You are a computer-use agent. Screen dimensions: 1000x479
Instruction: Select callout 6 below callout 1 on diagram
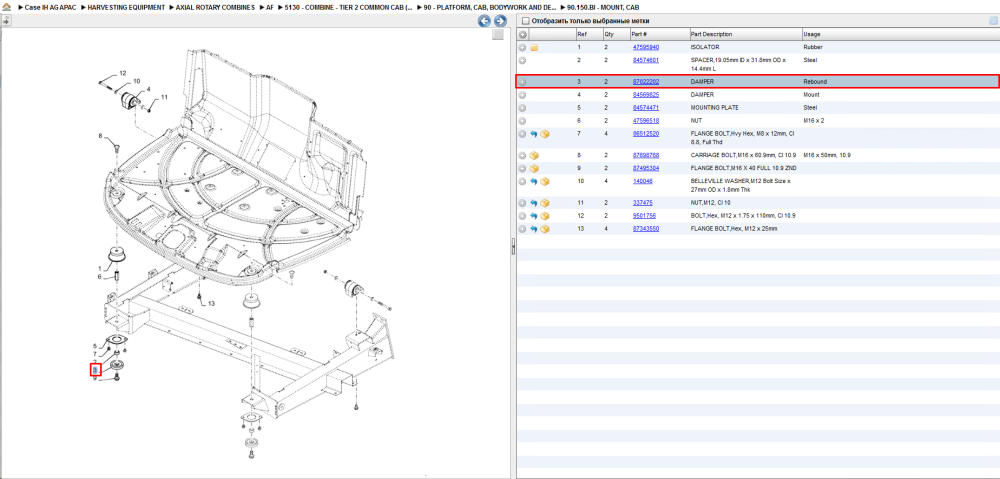point(99,277)
